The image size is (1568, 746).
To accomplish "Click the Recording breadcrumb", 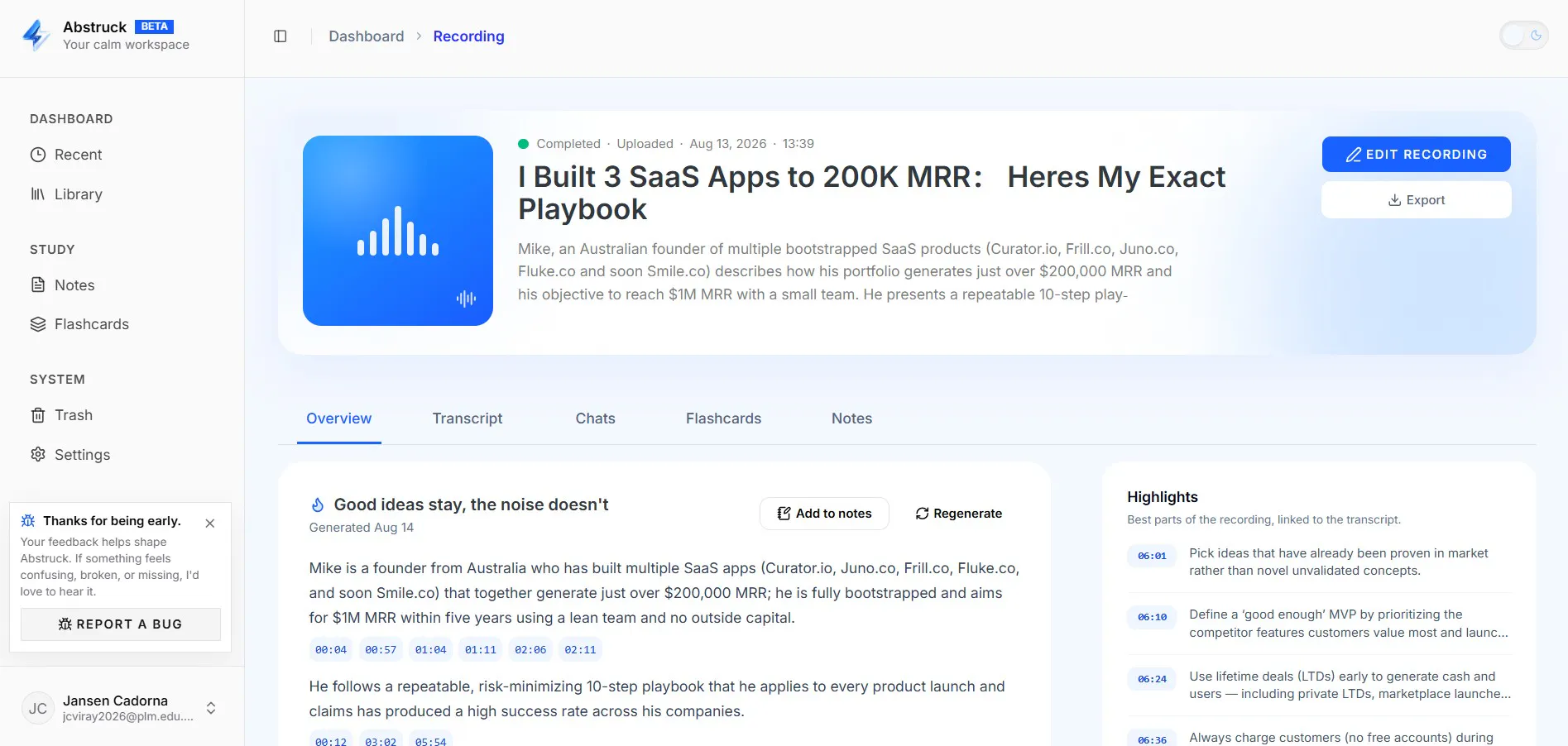I will click(468, 36).
